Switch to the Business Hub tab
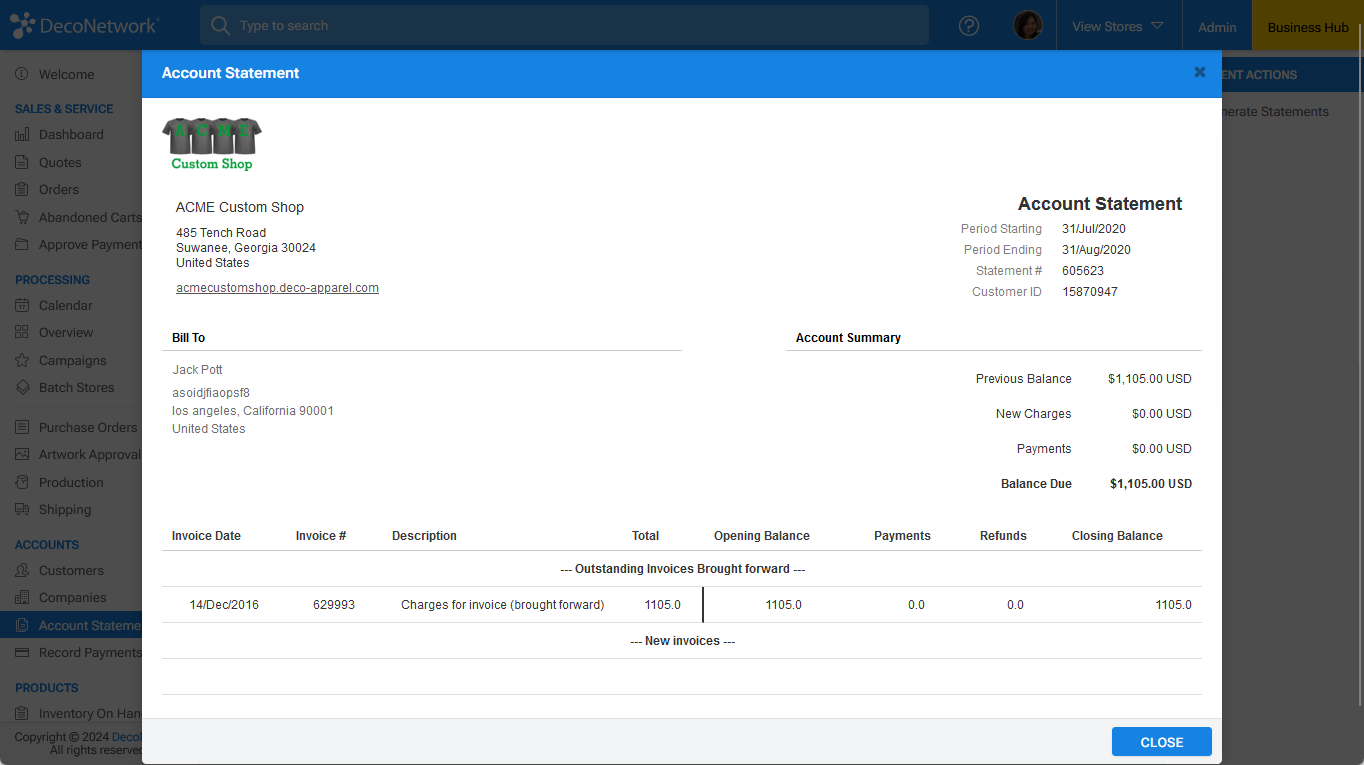 click(1307, 27)
